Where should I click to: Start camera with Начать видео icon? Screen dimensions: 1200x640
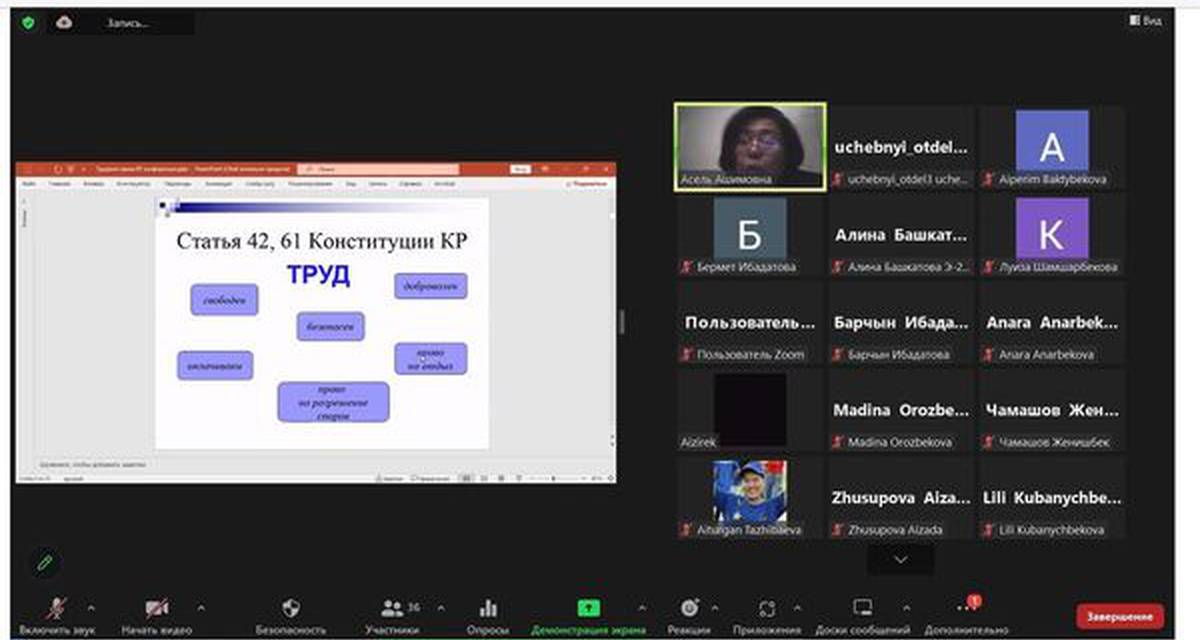coord(156,608)
